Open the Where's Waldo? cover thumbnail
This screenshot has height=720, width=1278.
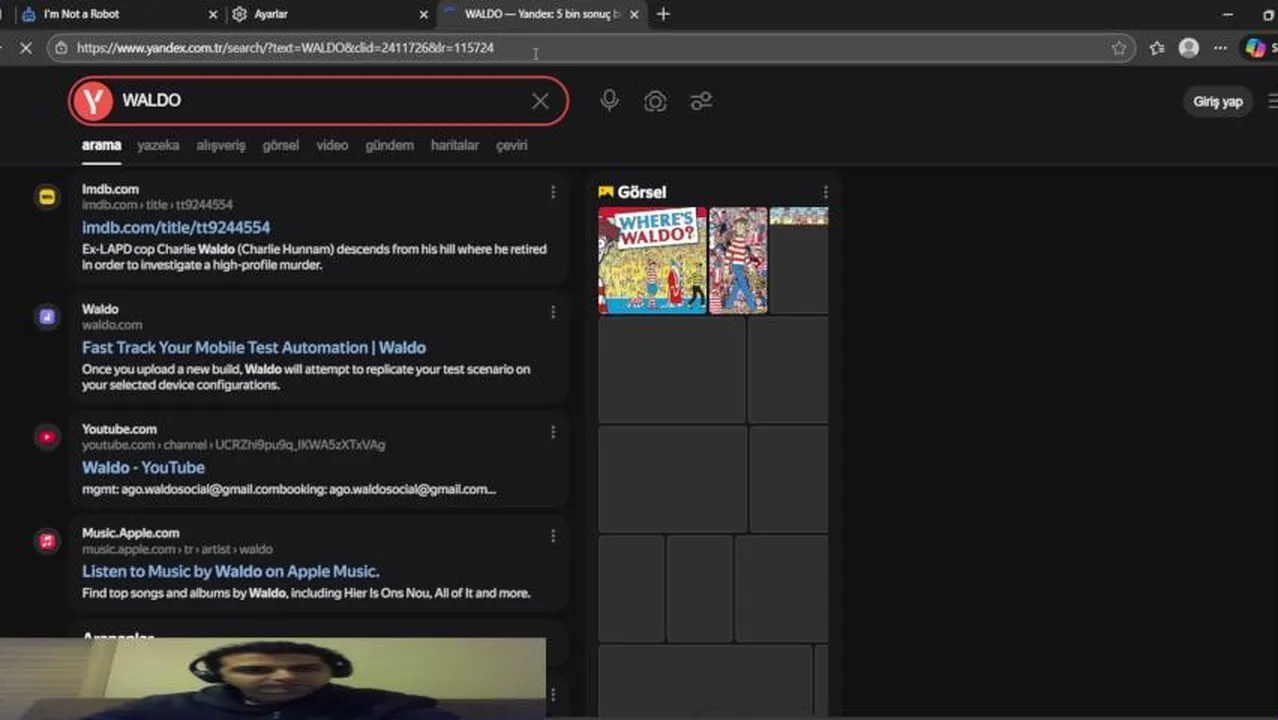click(x=652, y=260)
